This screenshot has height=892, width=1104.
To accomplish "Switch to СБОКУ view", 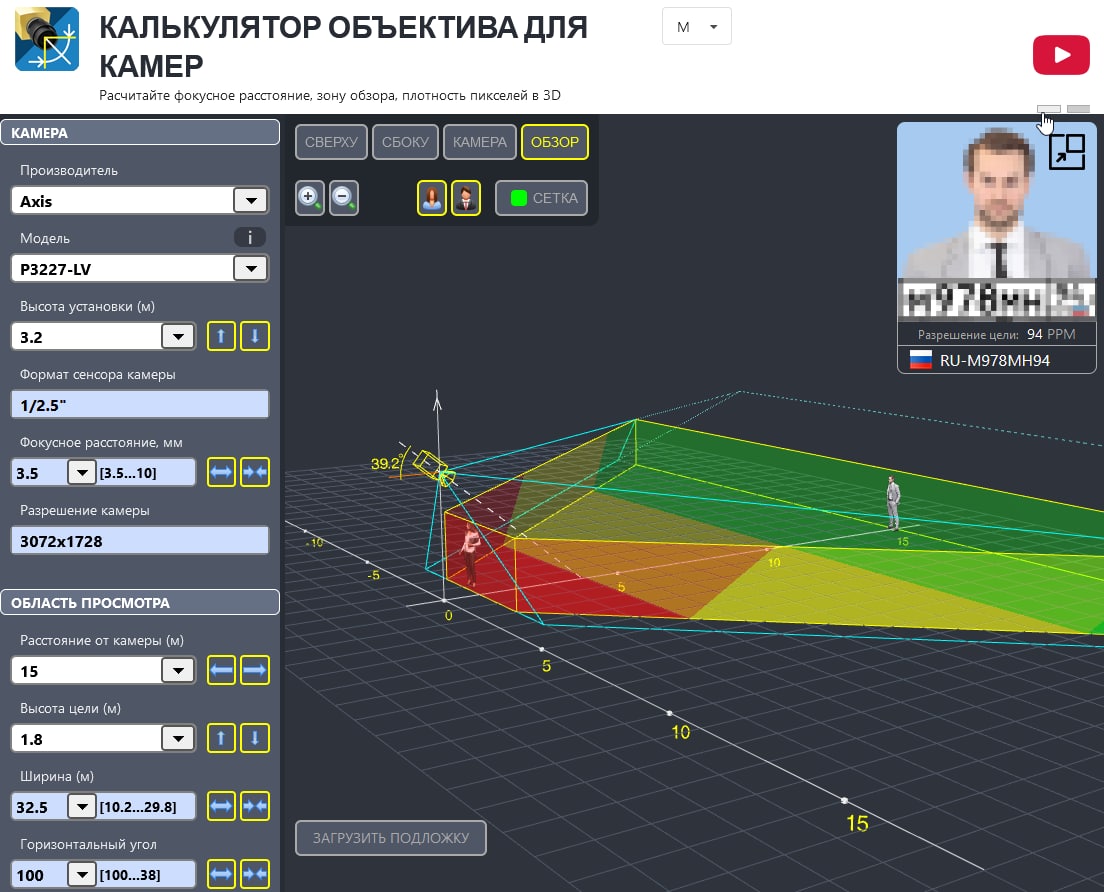I will click(405, 142).
